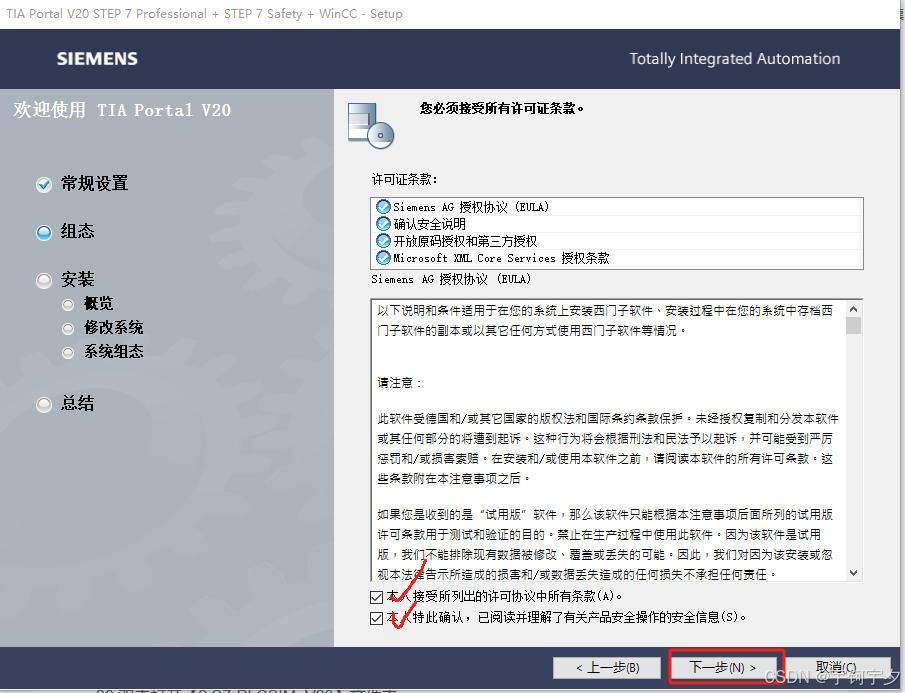Screen dimensions: 905x693
Task: Click the 总结 step indicator icon
Action: tap(44, 404)
